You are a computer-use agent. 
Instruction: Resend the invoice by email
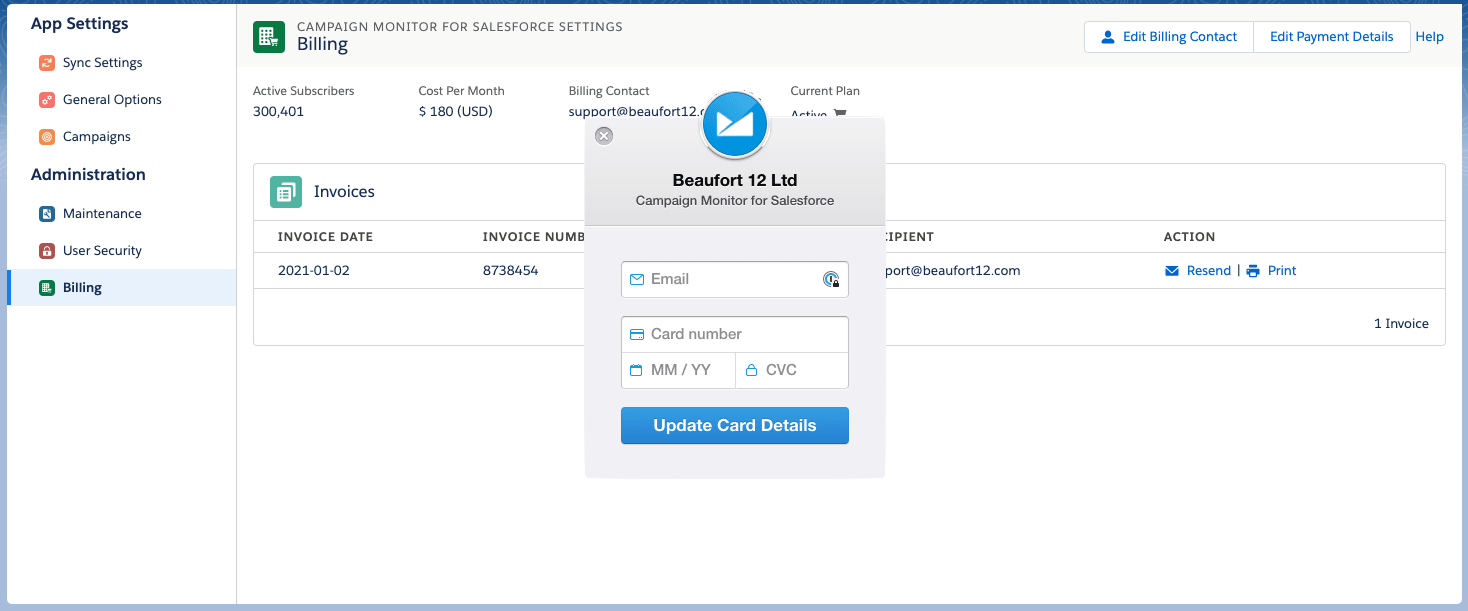[x=1209, y=271]
